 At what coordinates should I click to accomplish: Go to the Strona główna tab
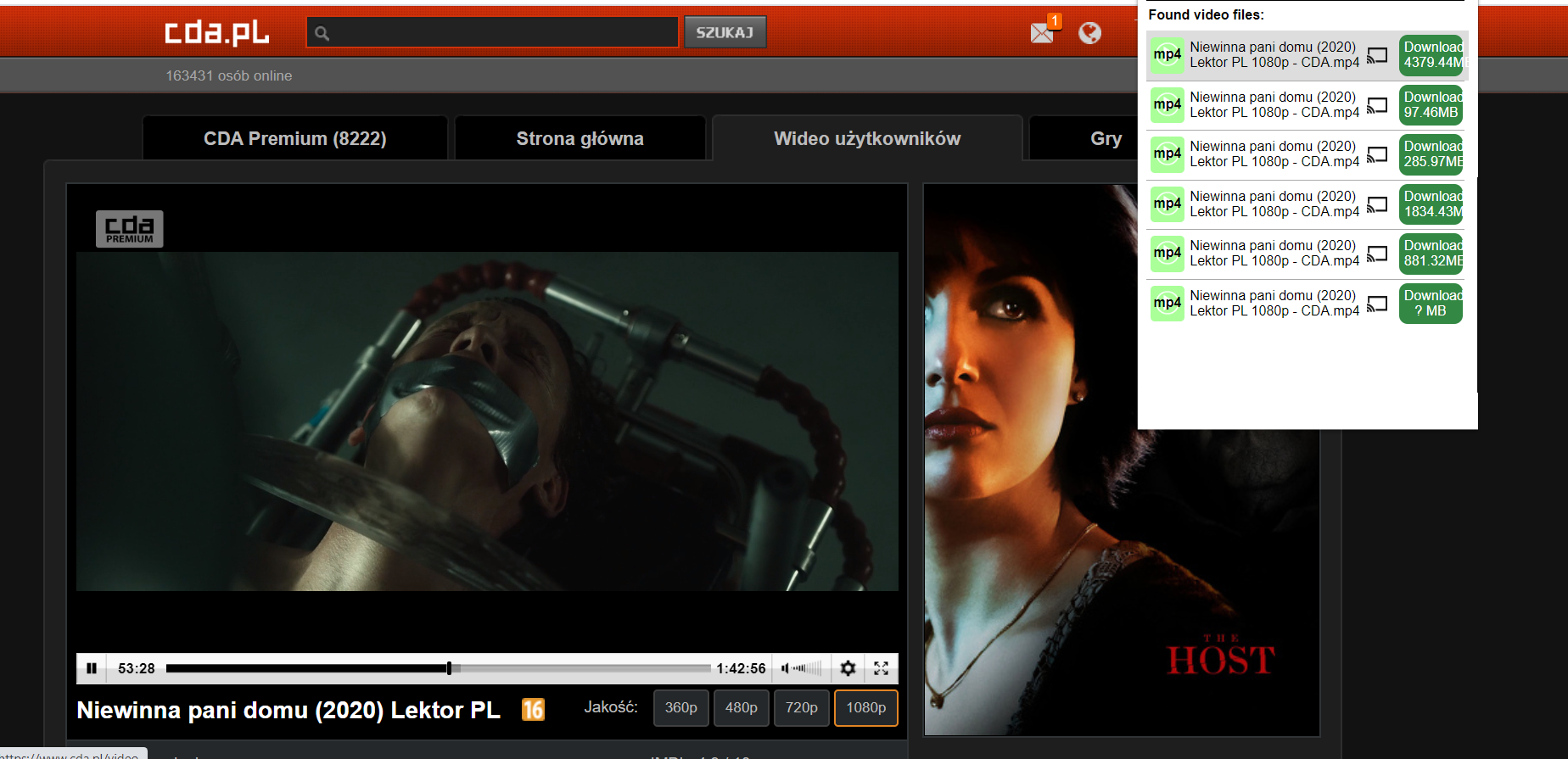pyautogui.click(x=580, y=138)
